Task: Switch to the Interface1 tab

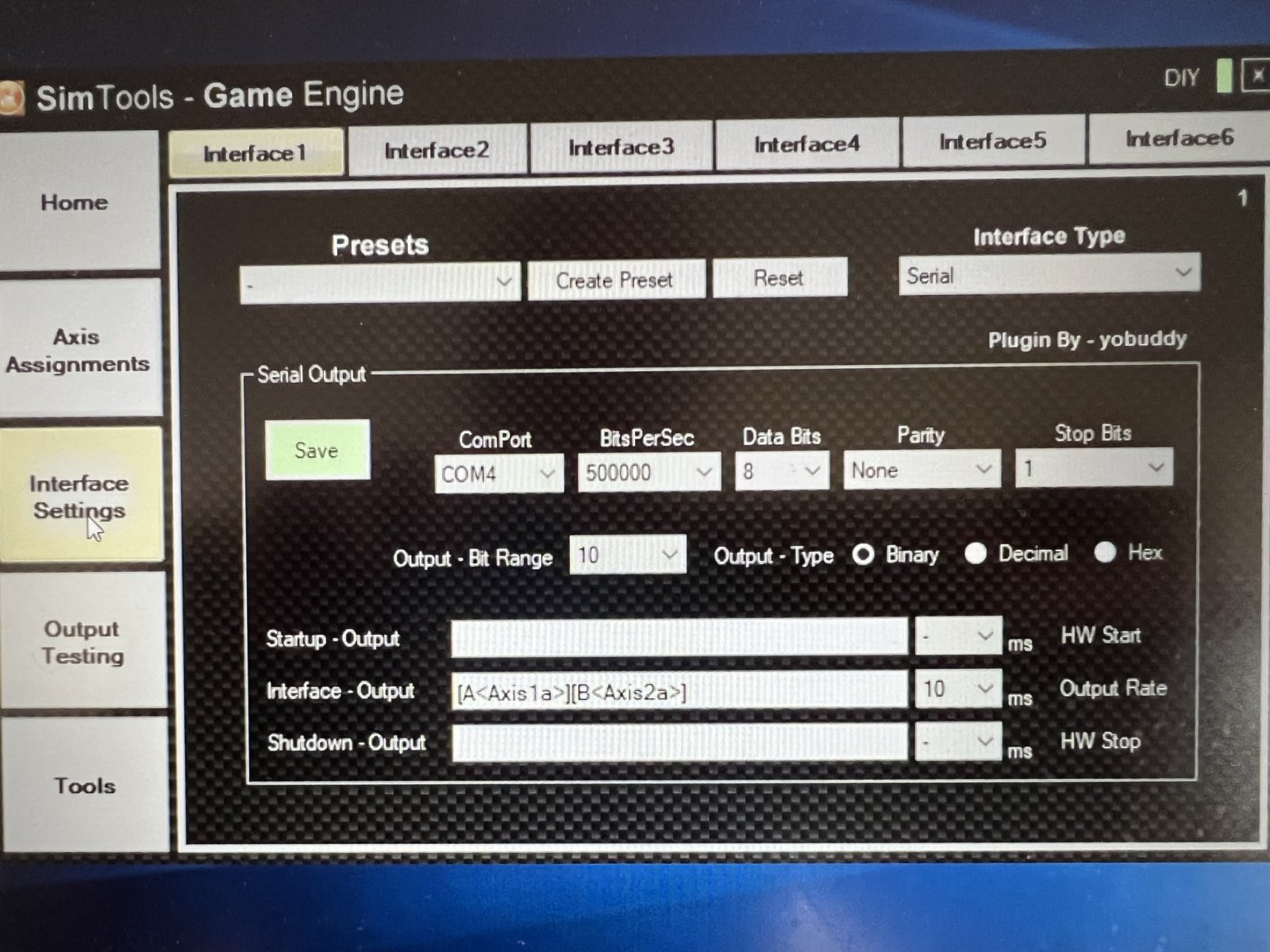Action: pos(256,152)
